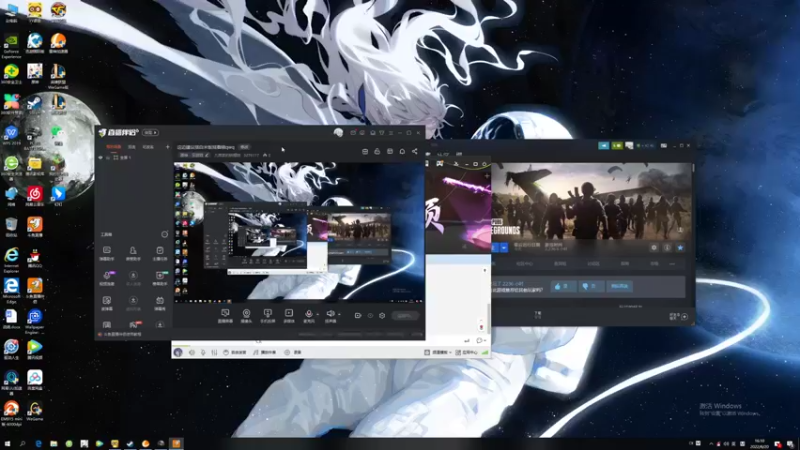Open Microsoft Edge desktop shortcut

pyautogui.click(x=11, y=290)
